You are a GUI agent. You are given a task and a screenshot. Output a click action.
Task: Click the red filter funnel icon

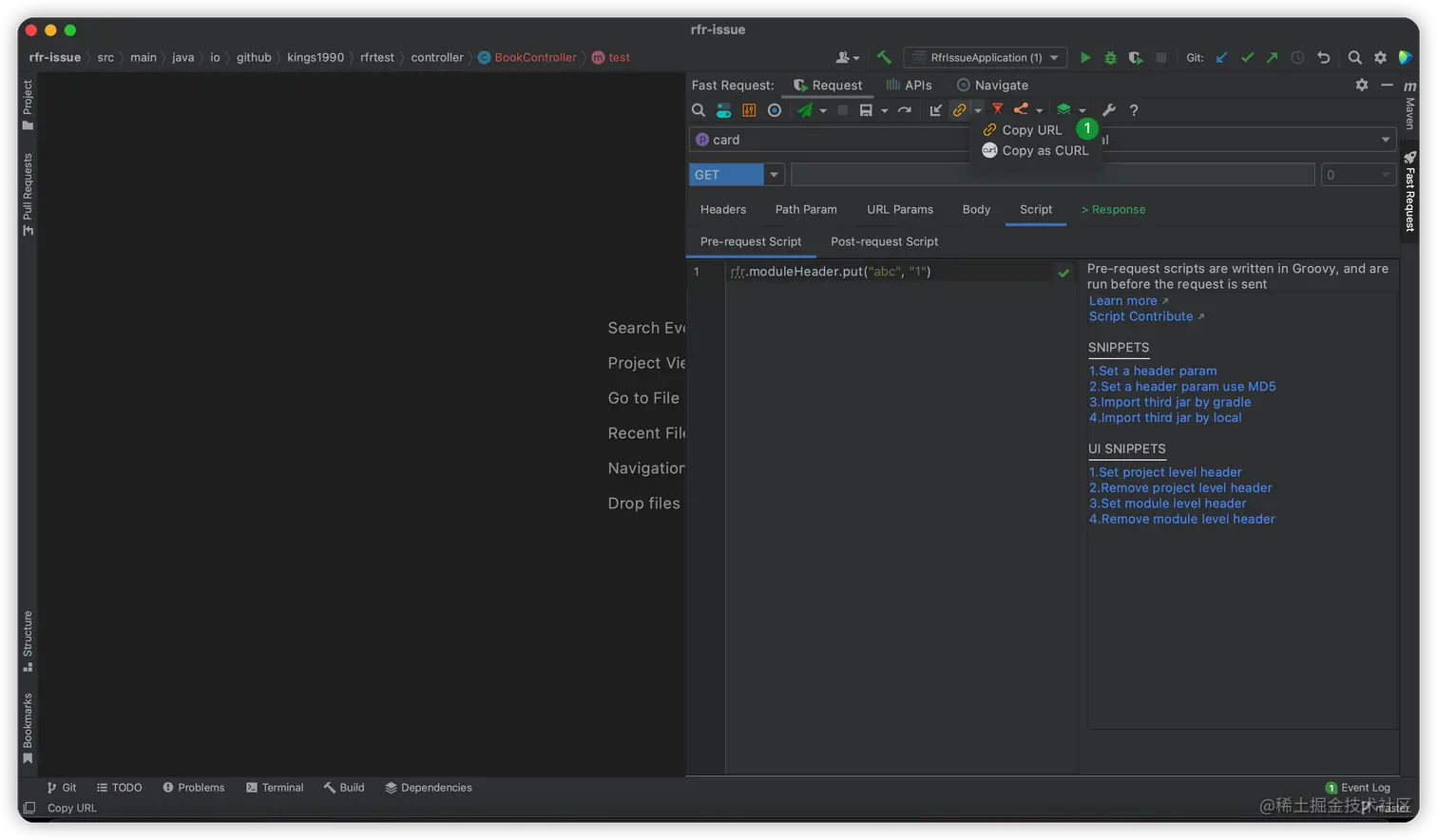point(997,109)
